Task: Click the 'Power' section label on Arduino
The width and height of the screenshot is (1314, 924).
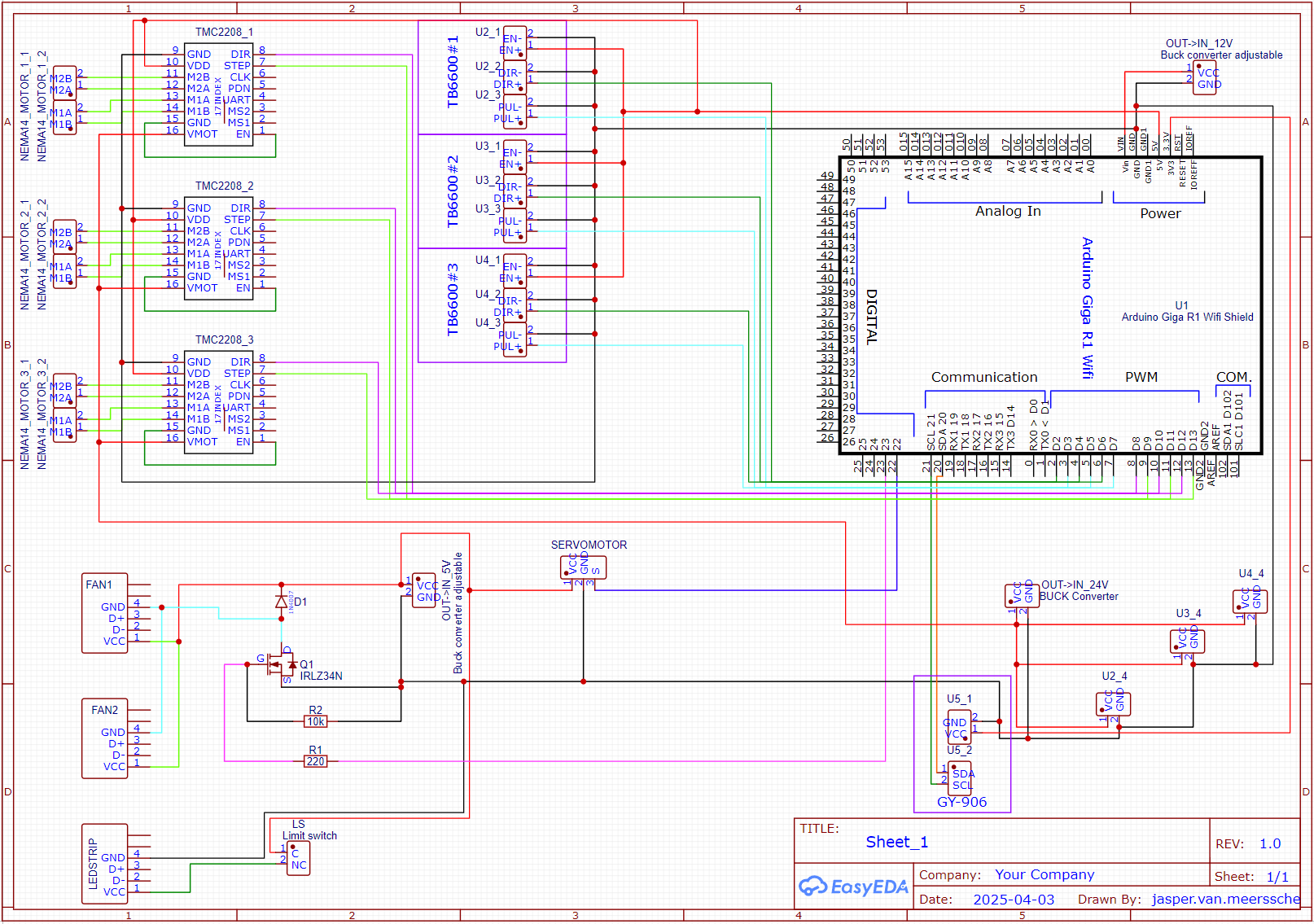Action: pos(1160,213)
